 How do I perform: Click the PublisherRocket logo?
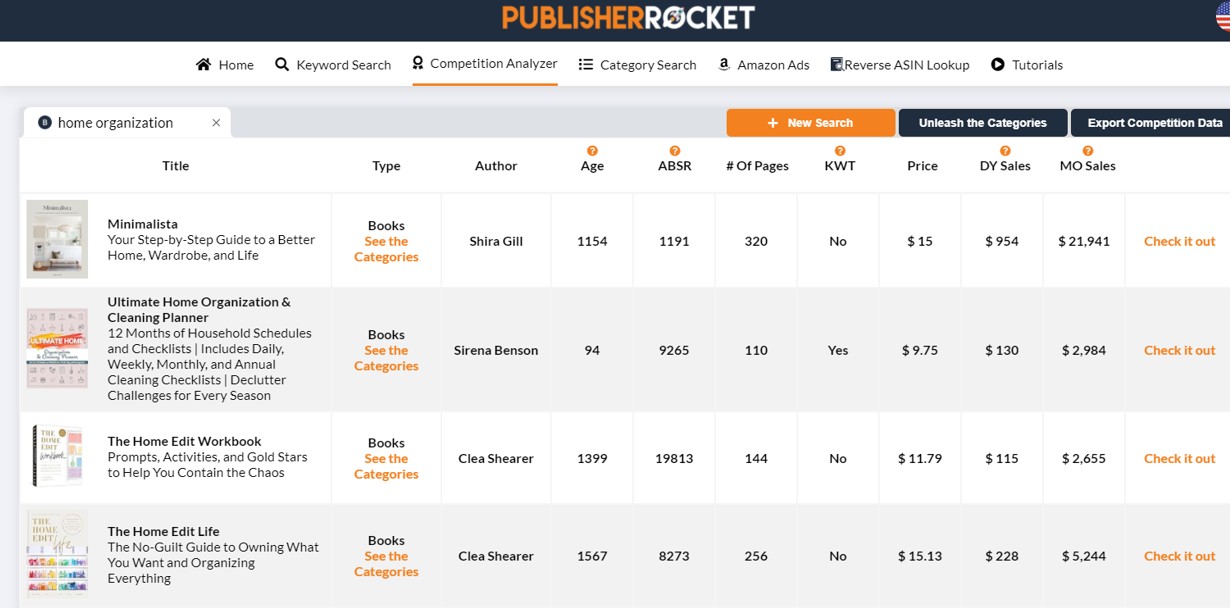(x=628, y=17)
